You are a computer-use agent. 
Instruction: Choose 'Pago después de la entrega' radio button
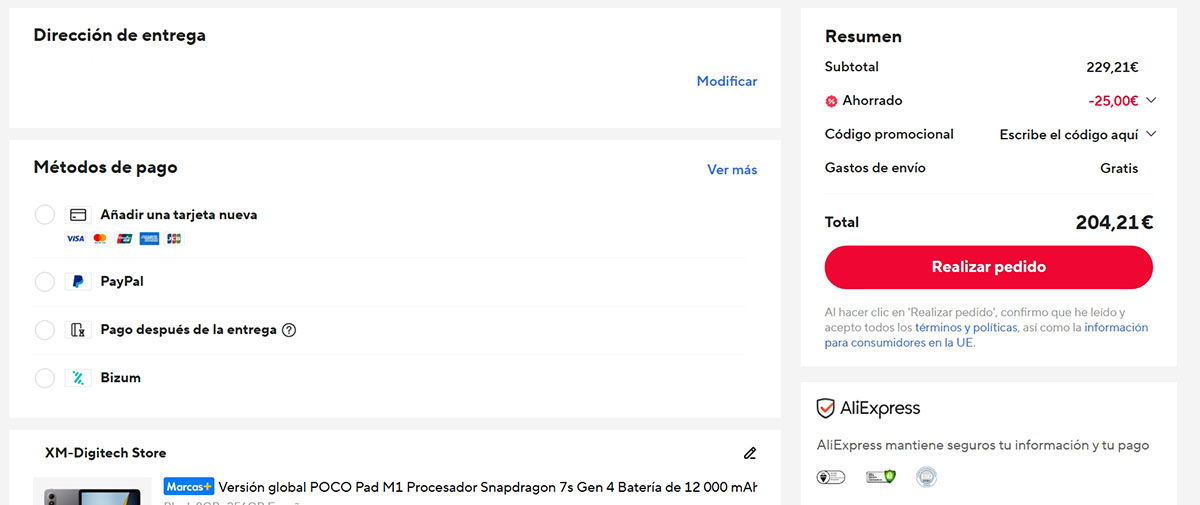pyautogui.click(x=44, y=330)
